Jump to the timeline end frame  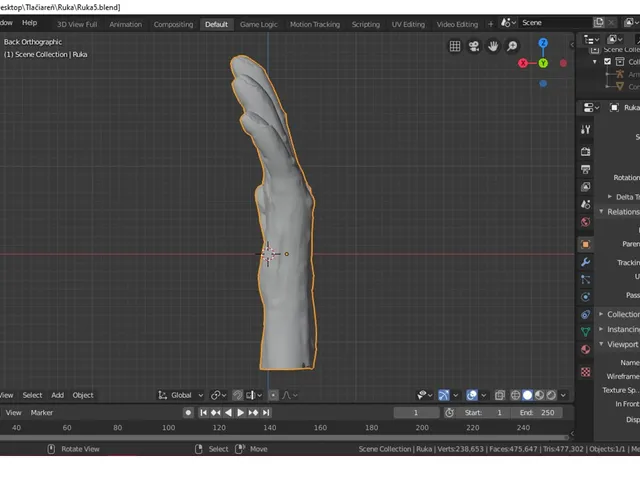click(x=266, y=413)
